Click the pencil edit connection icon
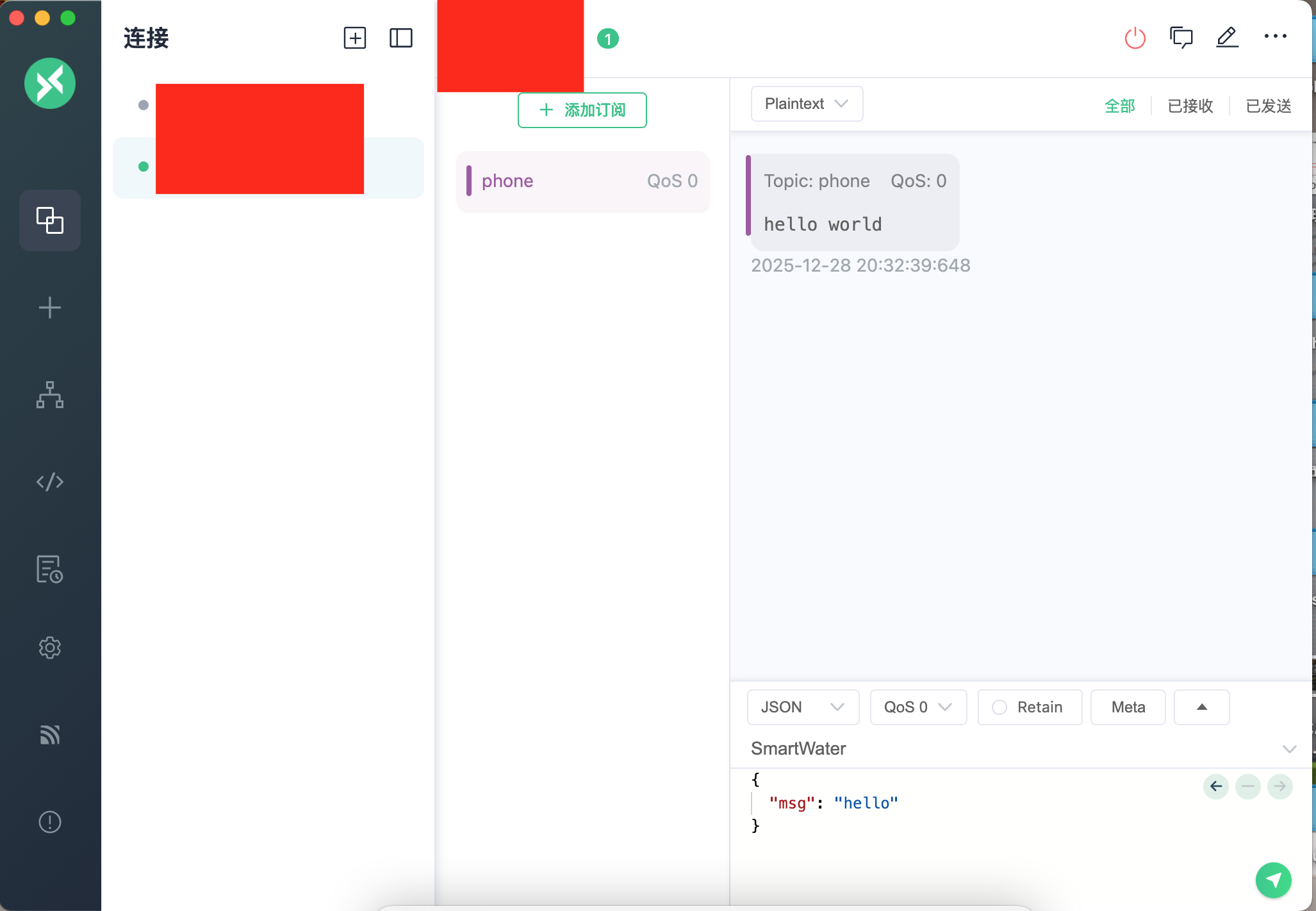 [1227, 38]
